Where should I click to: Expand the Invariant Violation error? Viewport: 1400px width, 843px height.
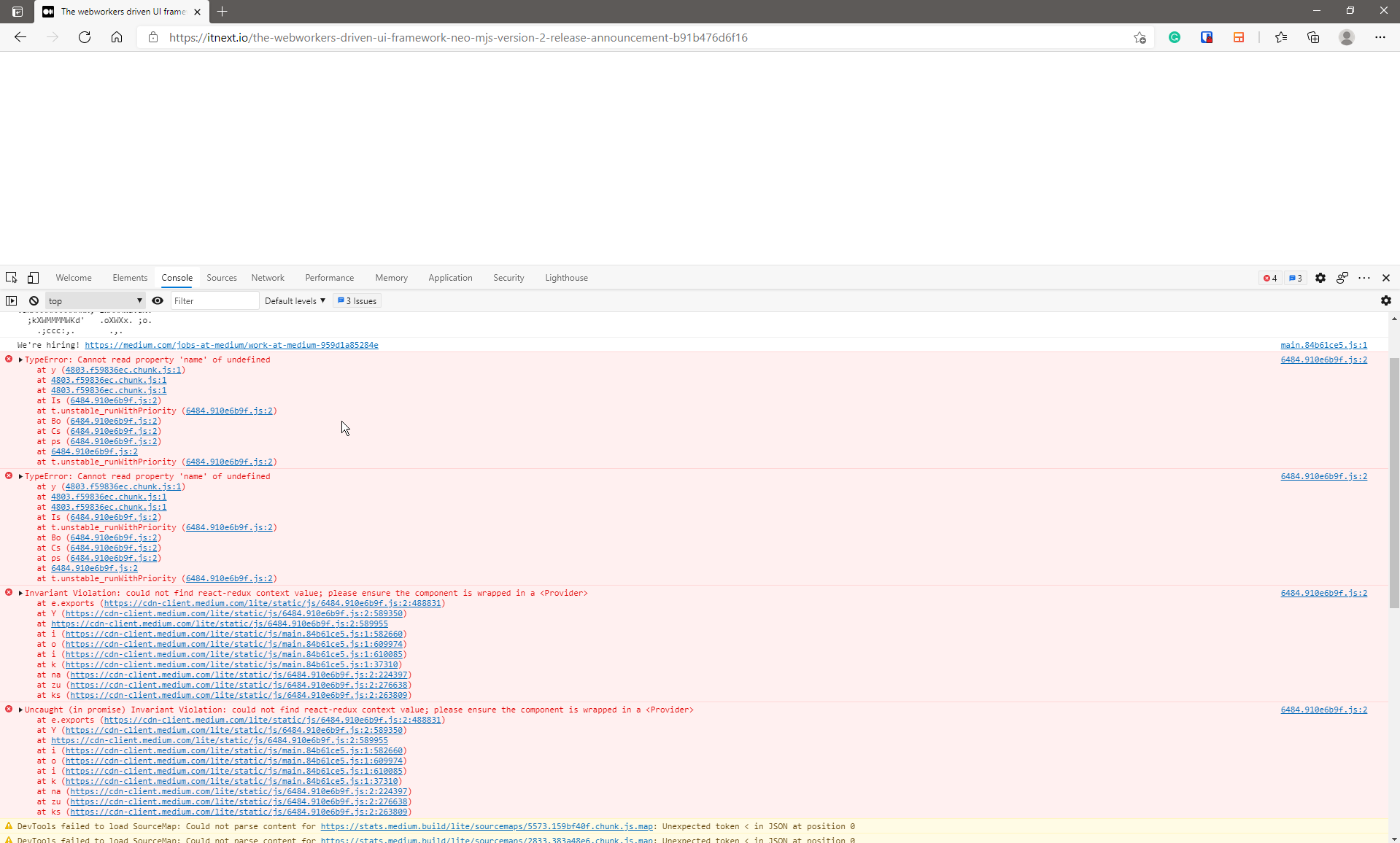(20, 593)
